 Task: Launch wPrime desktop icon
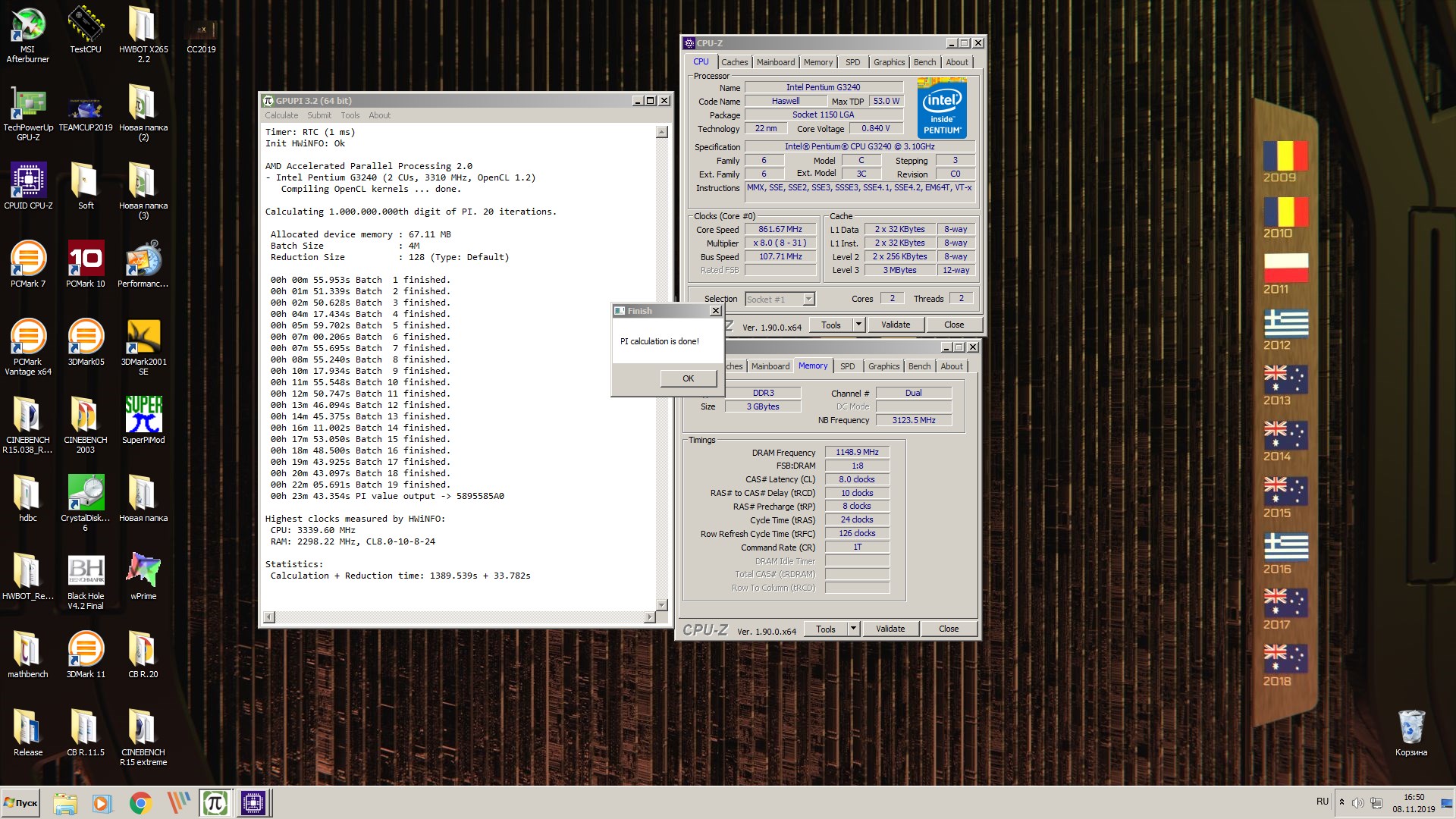click(143, 576)
